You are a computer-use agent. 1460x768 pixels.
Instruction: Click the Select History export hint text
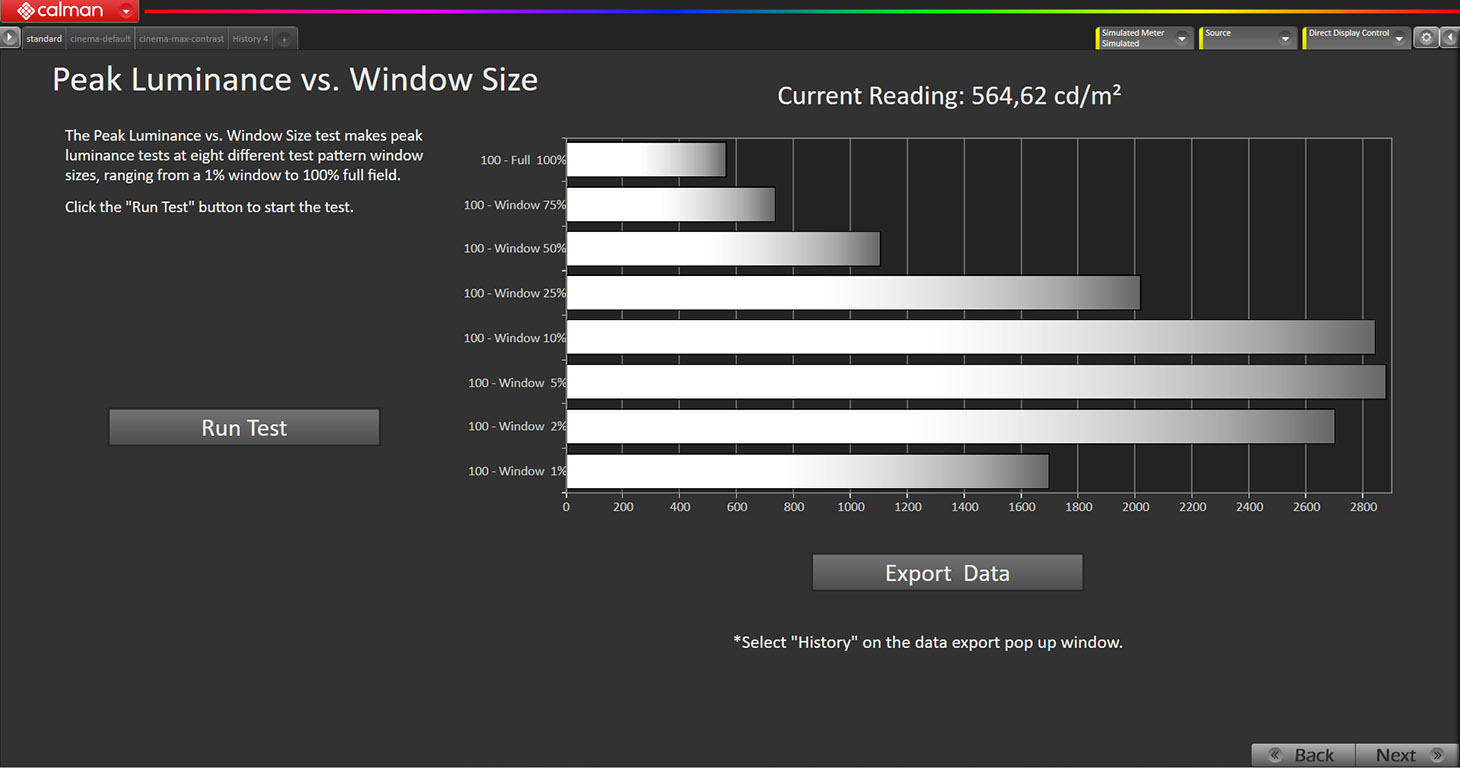(x=928, y=642)
